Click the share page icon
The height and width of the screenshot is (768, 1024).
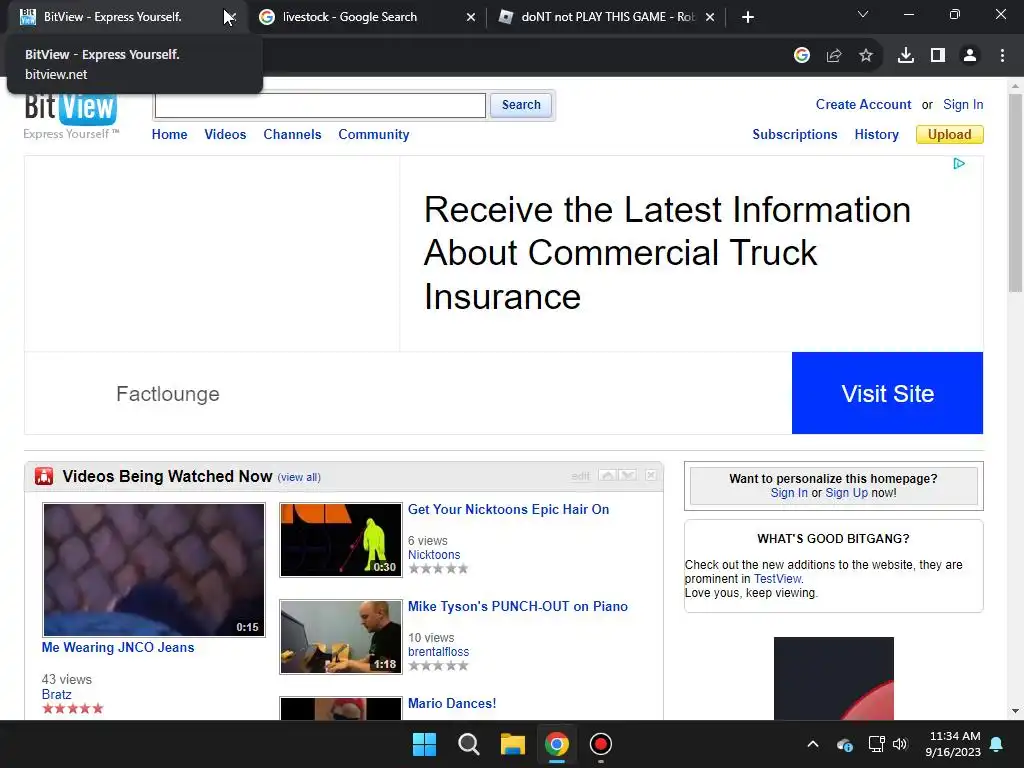(834, 56)
